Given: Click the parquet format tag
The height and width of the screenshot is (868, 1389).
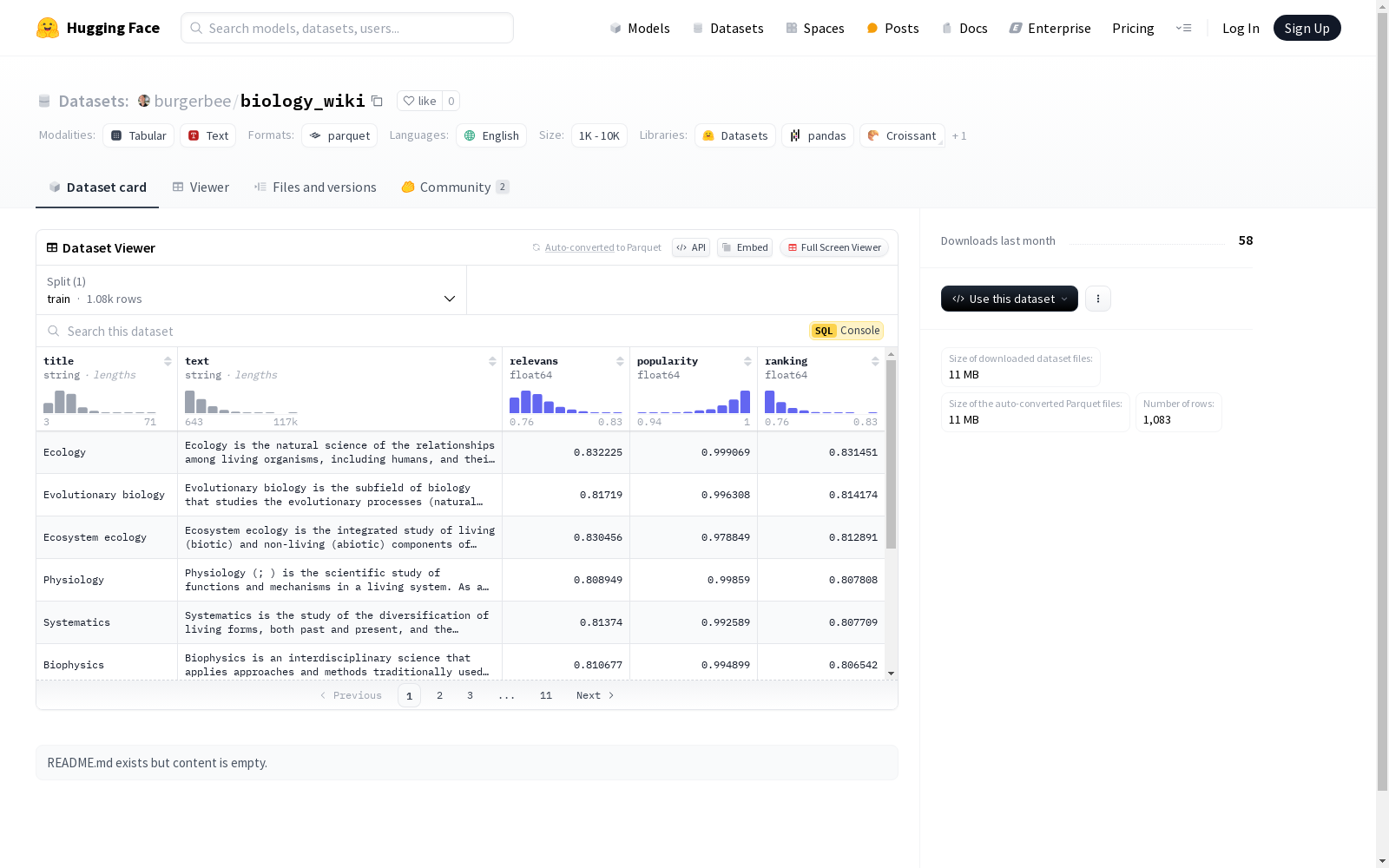Looking at the screenshot, I should [339, 135].
